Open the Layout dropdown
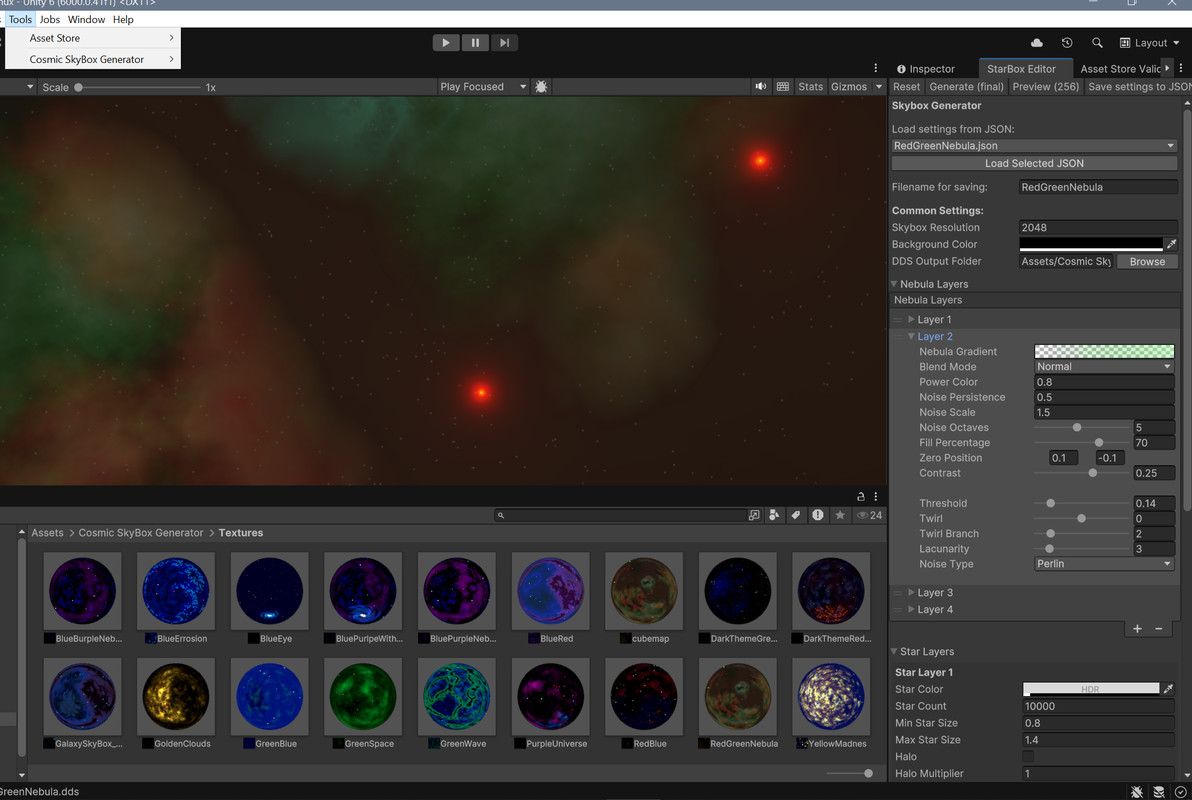 coord(1149,43)
